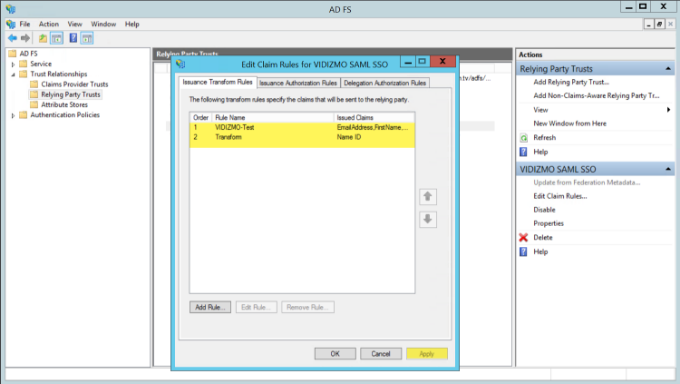Sort by the Rule Name column header
Screen dimensions: 680x384
[273, 118]
